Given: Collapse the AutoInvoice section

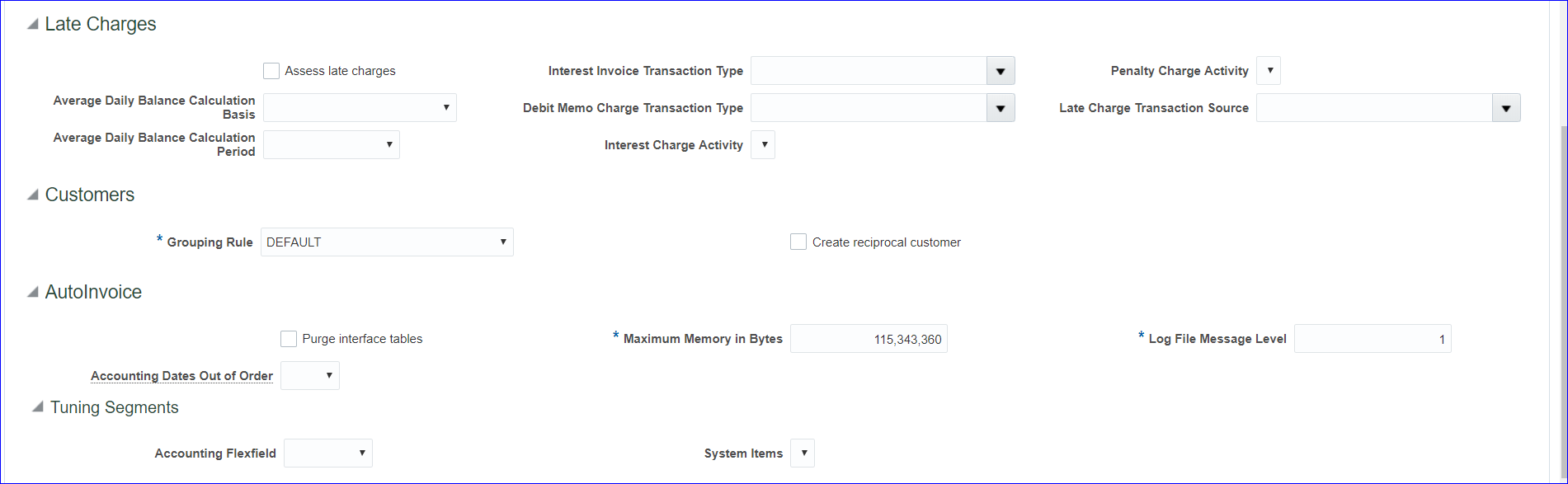Looking at the screenshot, I should click(x=33, y=293).
